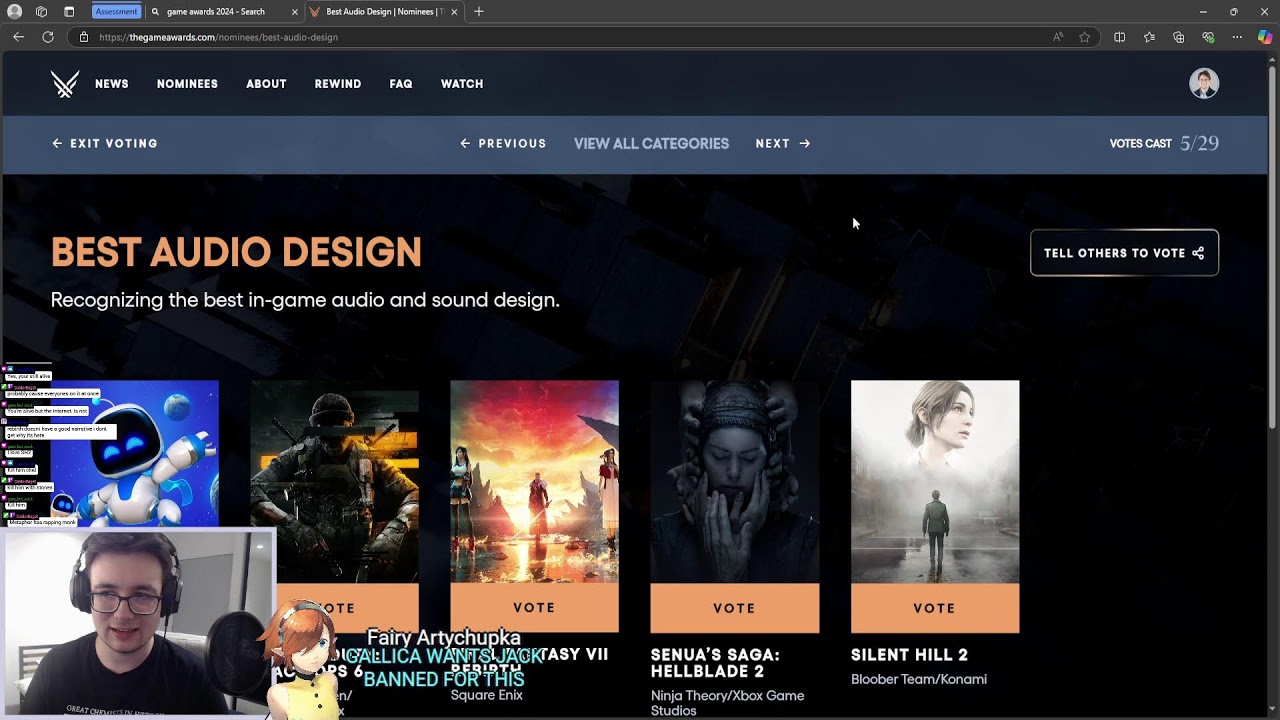Select the Senua's Saga Hellblade 2 cover image
This screenshot has width=1280, height=720.
[x=734, y=481]
